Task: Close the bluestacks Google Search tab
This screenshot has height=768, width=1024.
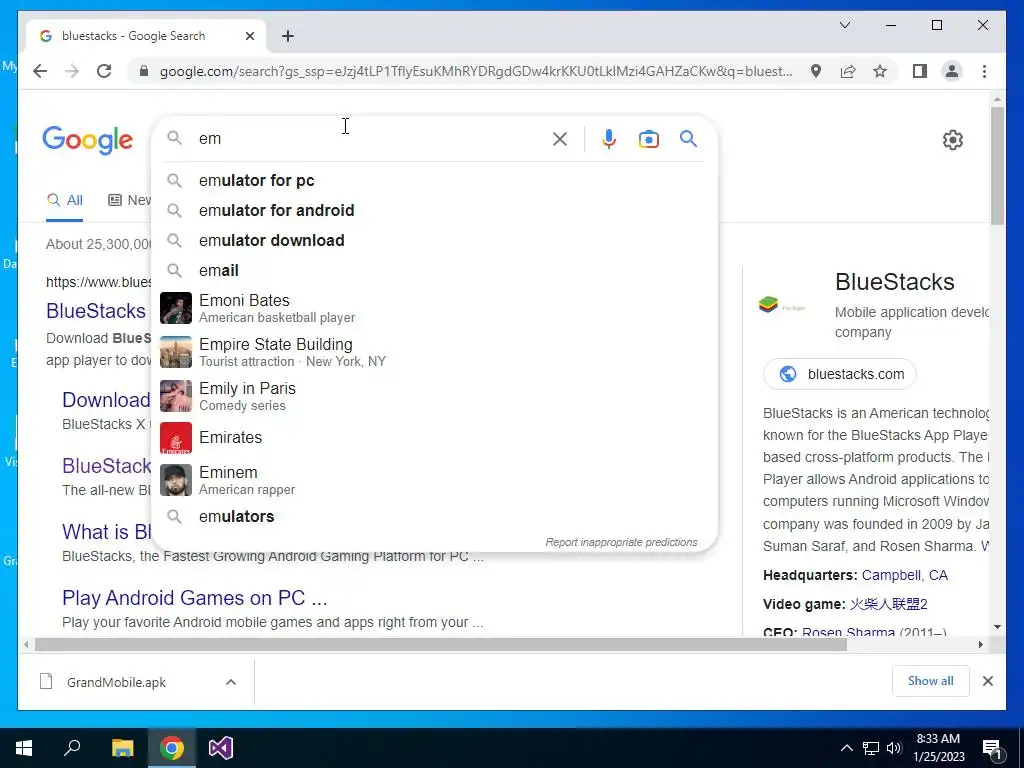Action: (x=249, y=36)
